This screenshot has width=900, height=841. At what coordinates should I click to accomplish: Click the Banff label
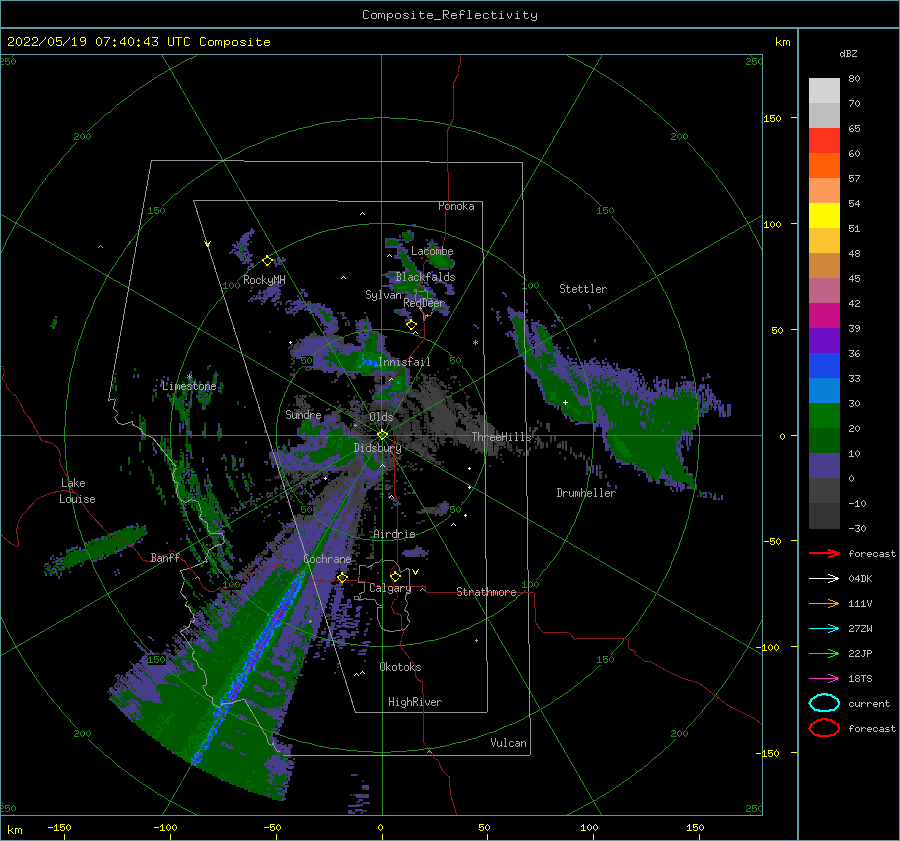point(165,557)
